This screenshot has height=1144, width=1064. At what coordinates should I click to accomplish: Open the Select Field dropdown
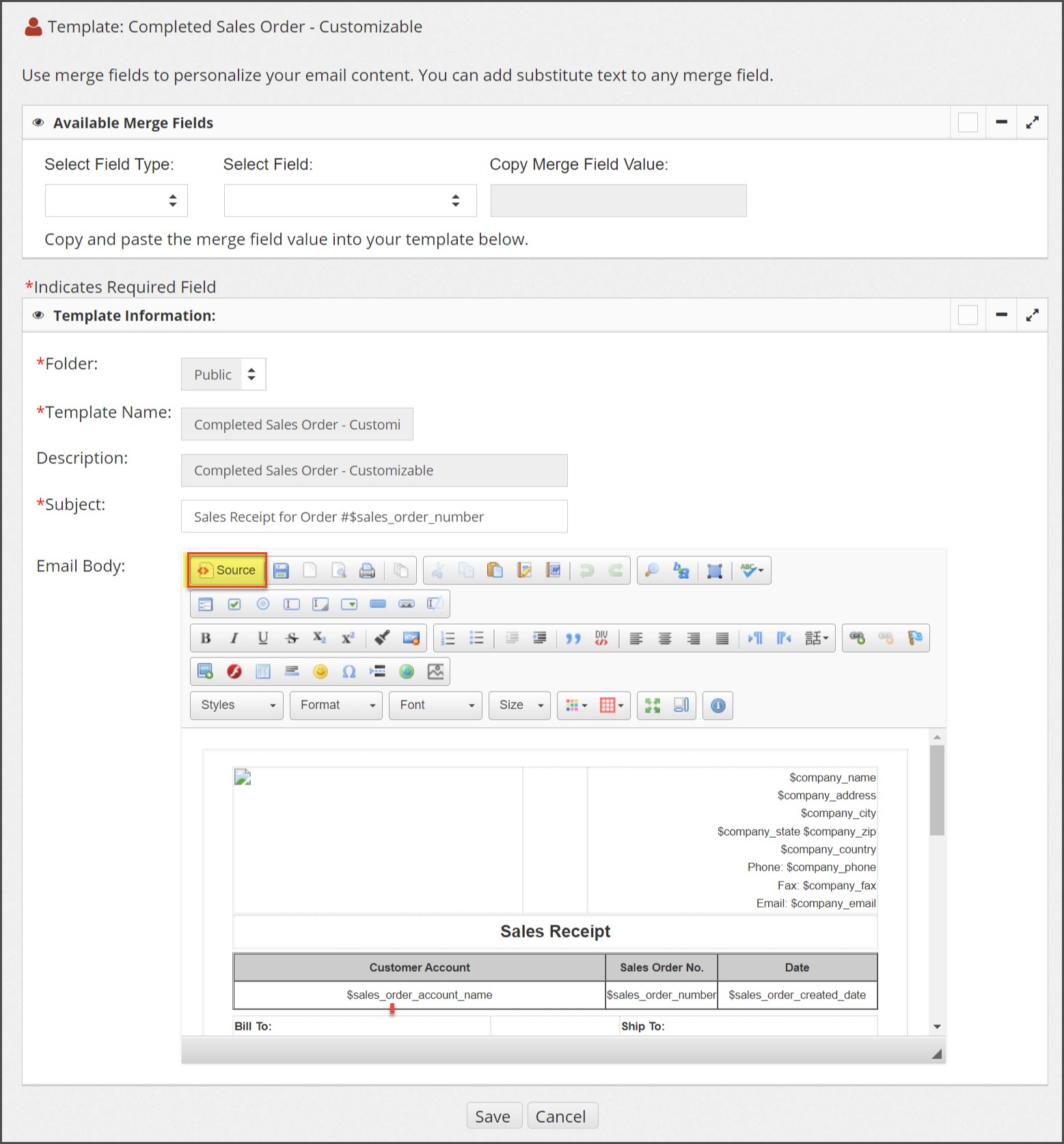(350, 200)
